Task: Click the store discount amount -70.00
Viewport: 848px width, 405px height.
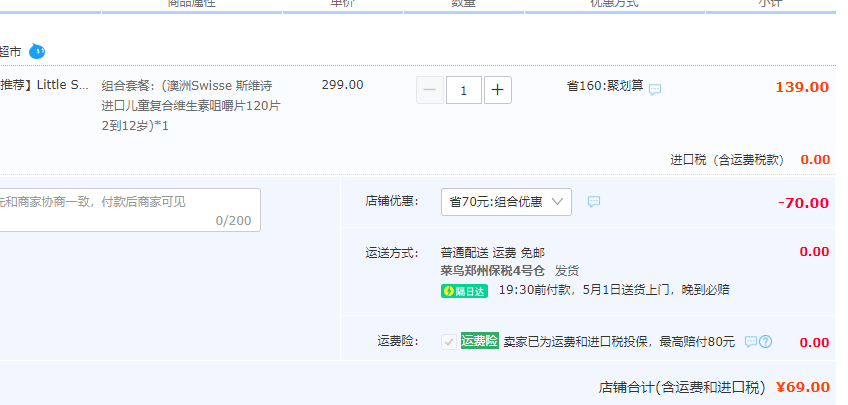Action: coord(804,203)
